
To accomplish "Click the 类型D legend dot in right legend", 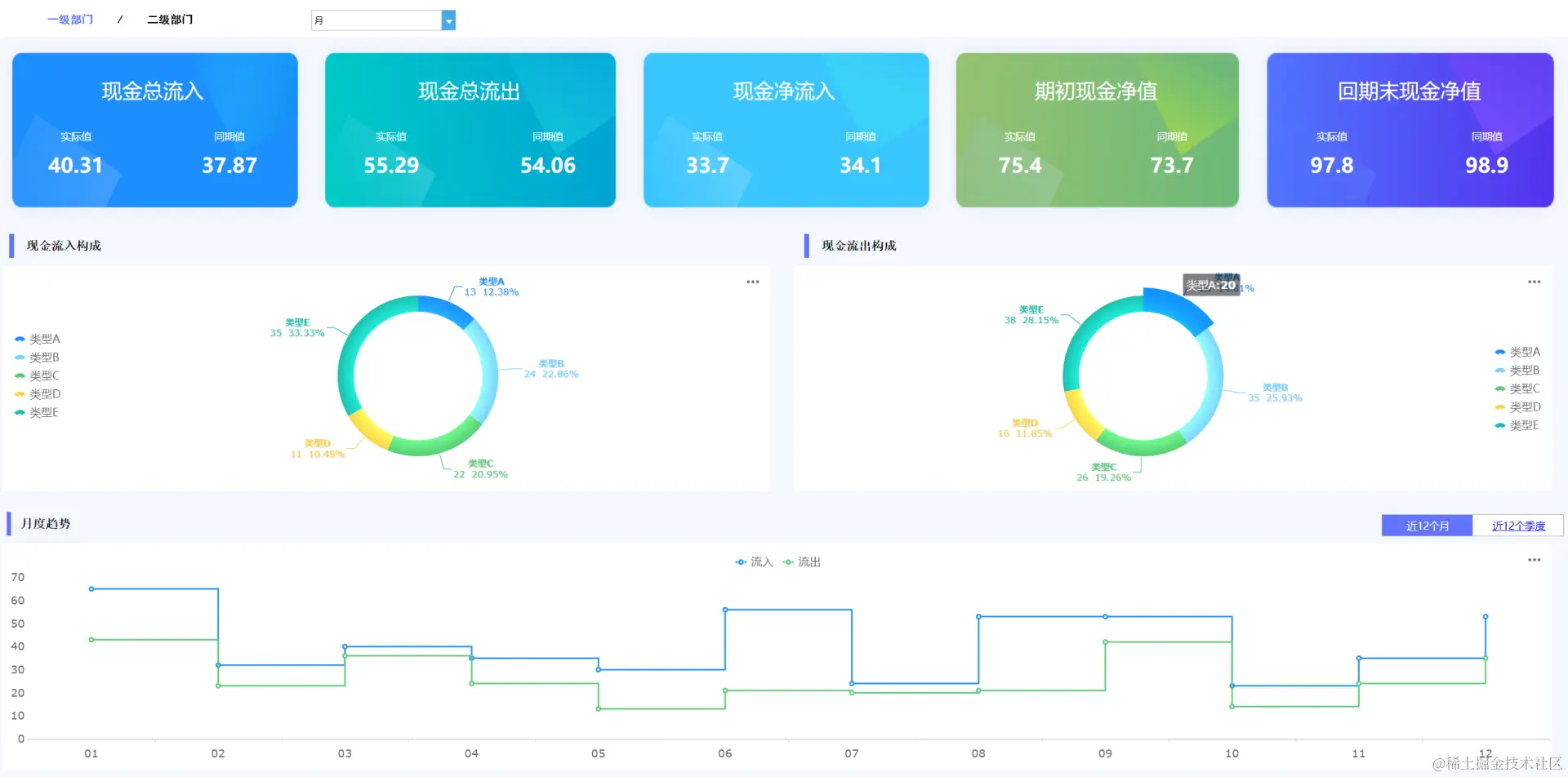I will pyautogui.click(x=1502, y=406).
